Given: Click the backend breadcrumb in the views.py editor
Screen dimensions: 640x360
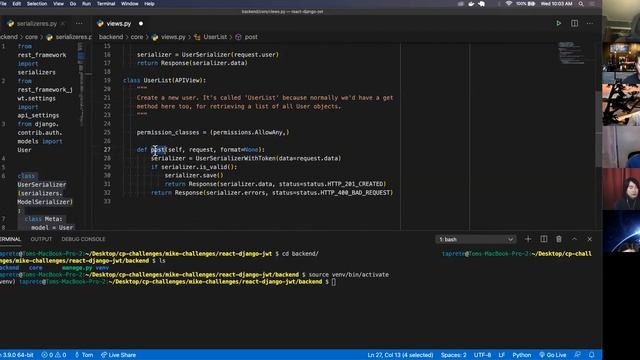Looking at the screenshot, I should (x=111, y=37).
